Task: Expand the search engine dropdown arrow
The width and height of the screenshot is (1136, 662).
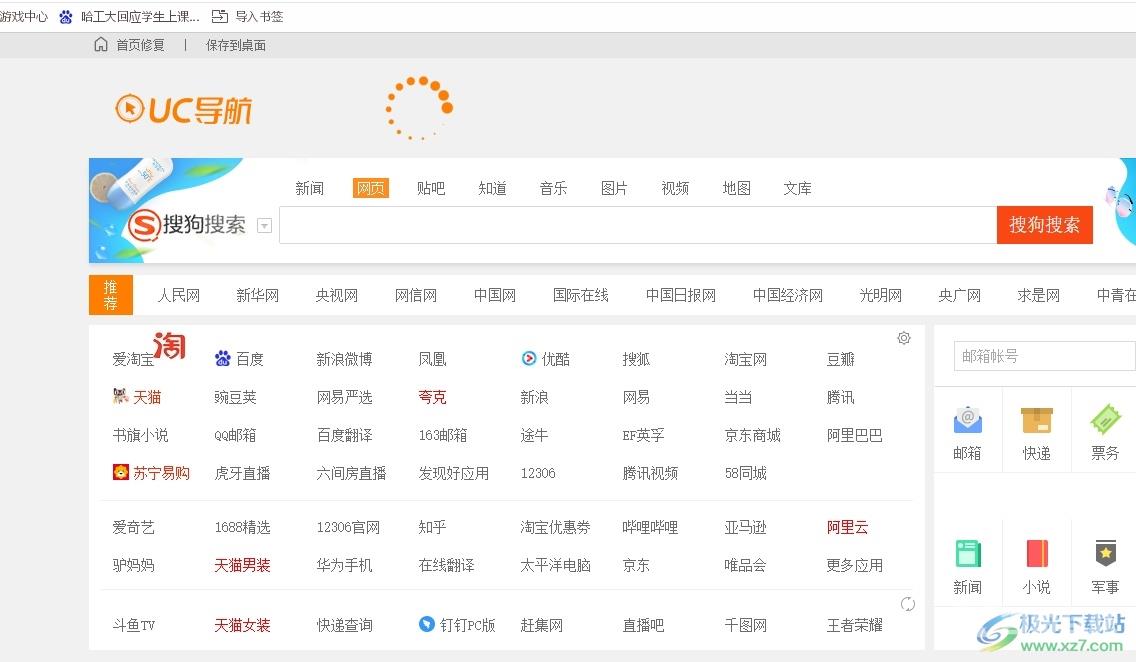Action: 264,226
